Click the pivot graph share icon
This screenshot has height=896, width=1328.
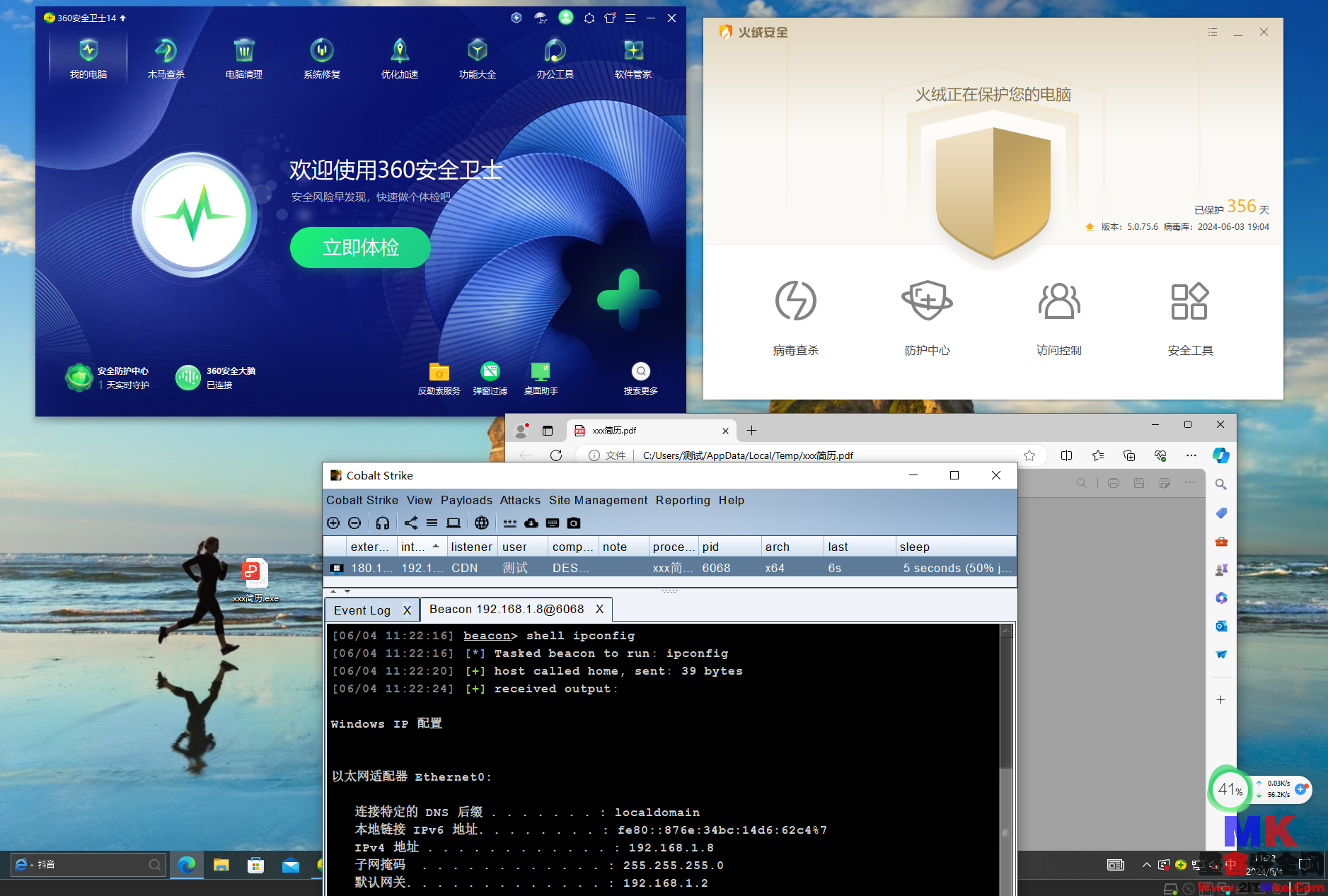411,523
